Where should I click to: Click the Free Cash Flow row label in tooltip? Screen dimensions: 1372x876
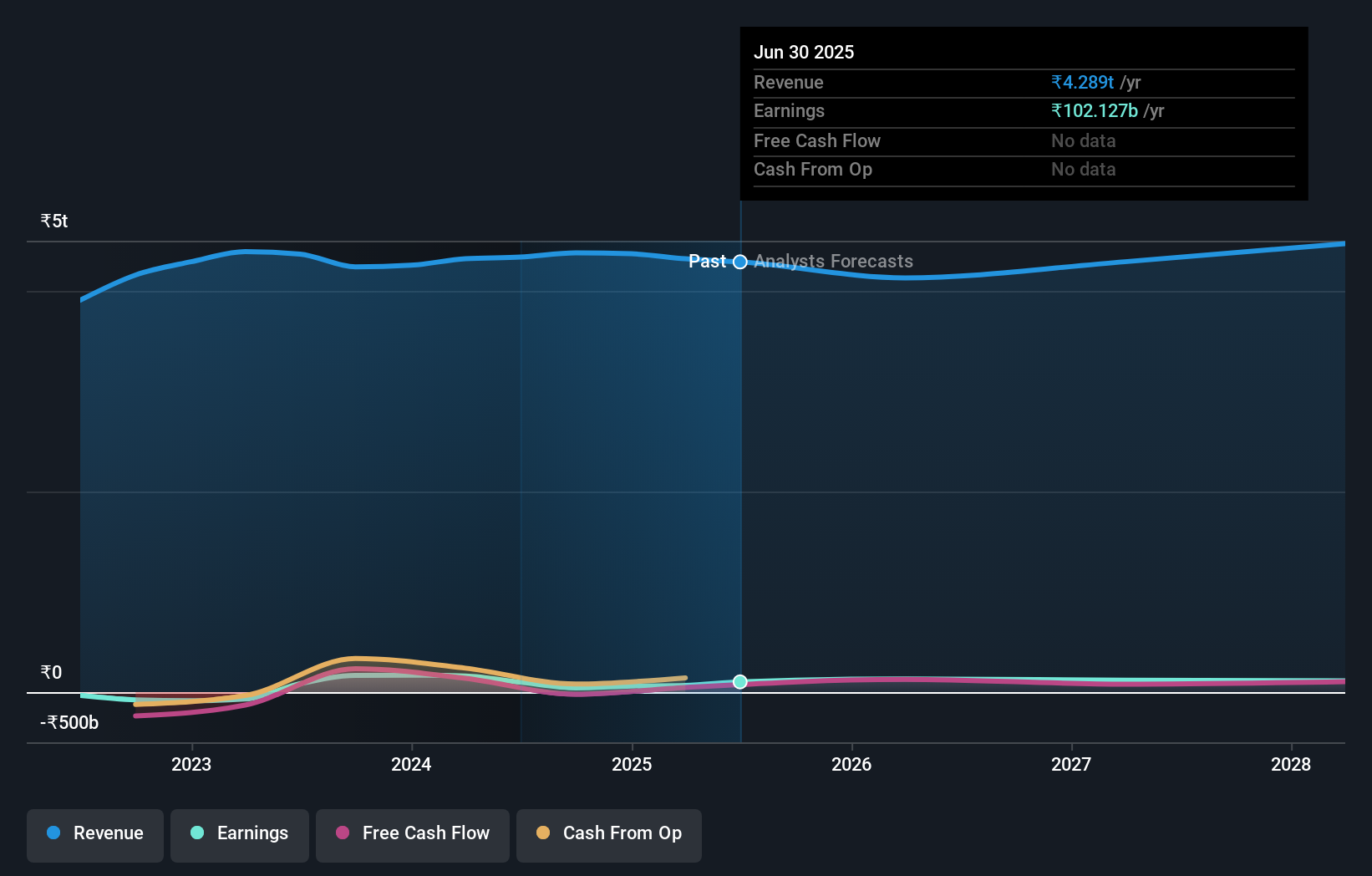tap(817, 140)
